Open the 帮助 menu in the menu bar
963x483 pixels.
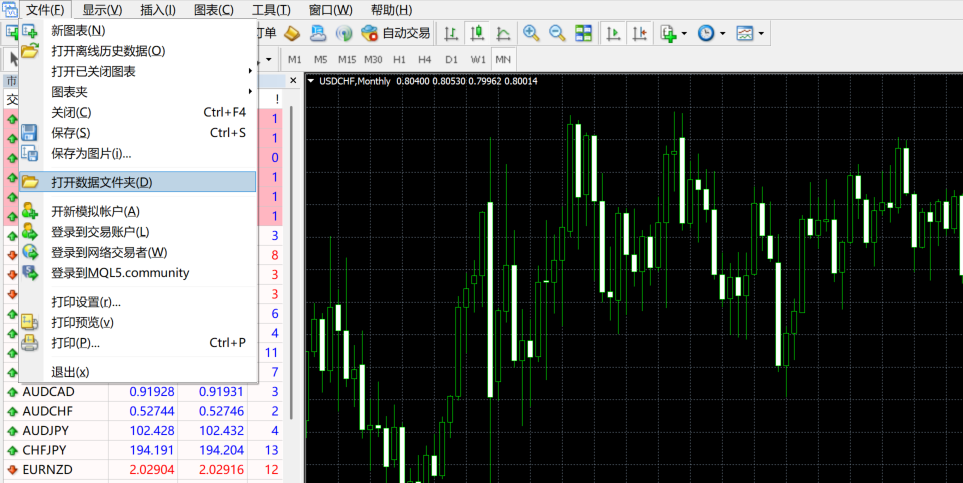click(x=391, y=10)
